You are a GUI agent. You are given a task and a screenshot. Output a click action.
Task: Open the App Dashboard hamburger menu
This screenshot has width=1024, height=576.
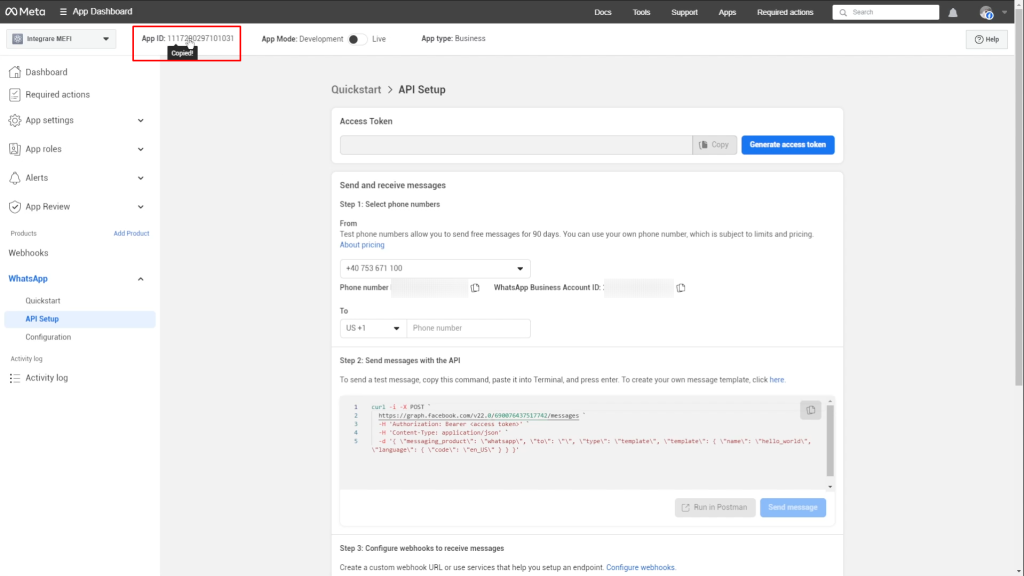tap(63, 12)
